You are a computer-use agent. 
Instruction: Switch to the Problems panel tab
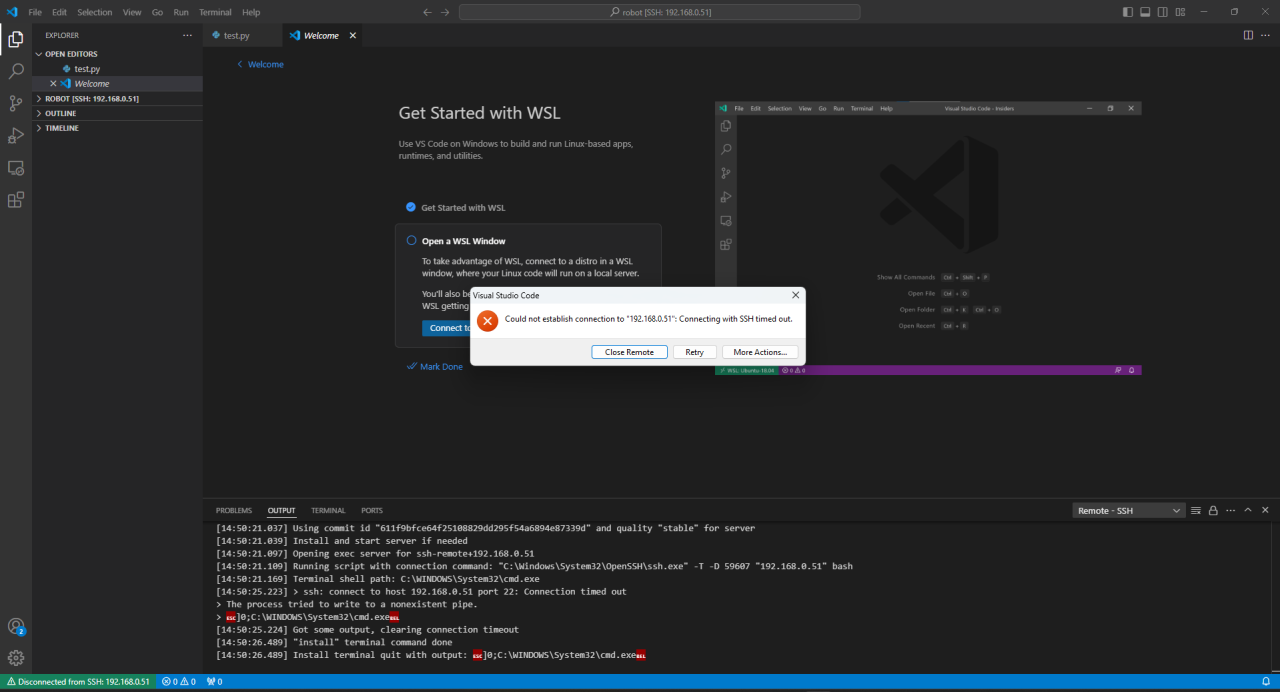234,510
